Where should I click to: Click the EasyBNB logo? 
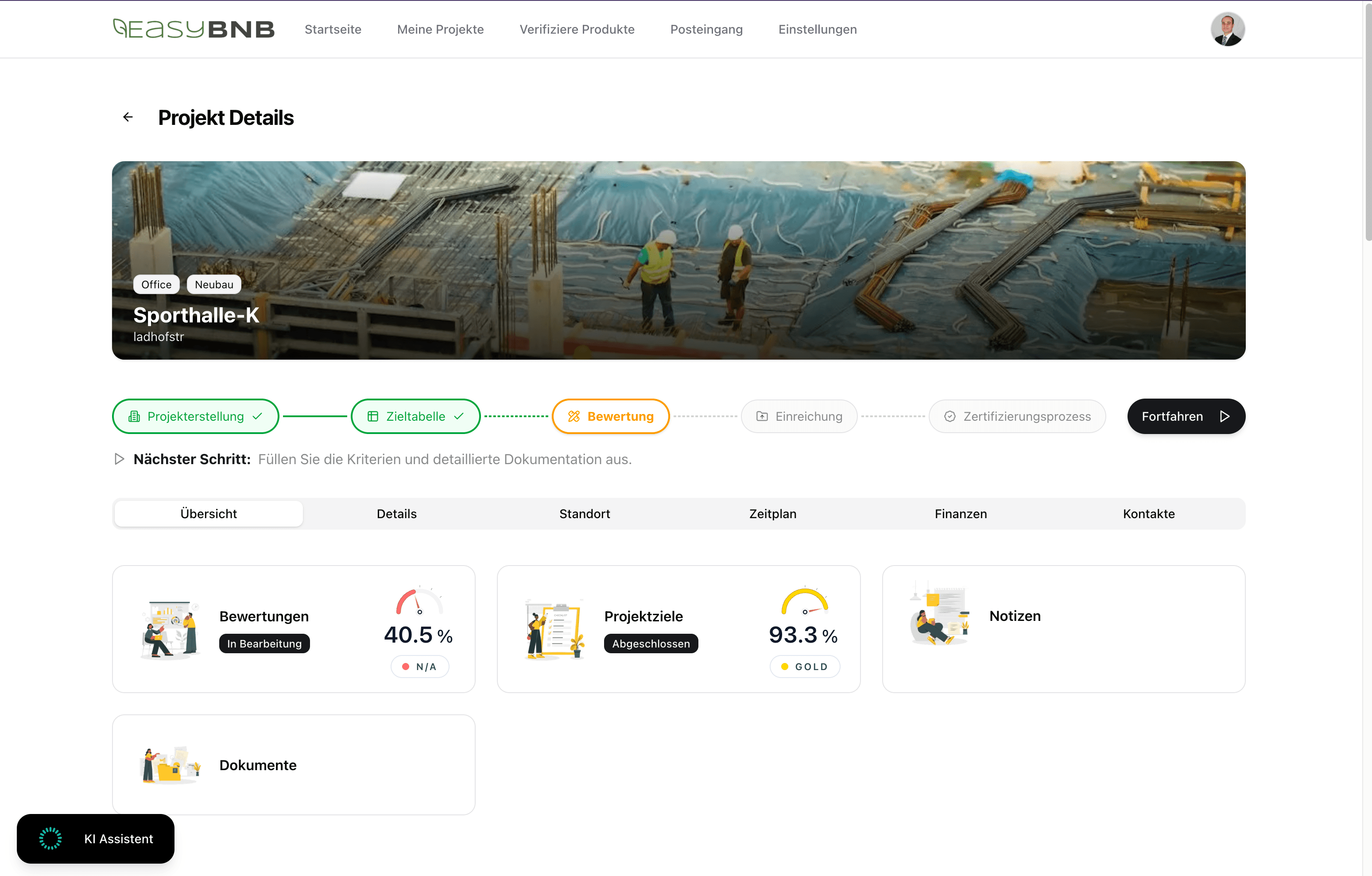(x=194, y=29)
